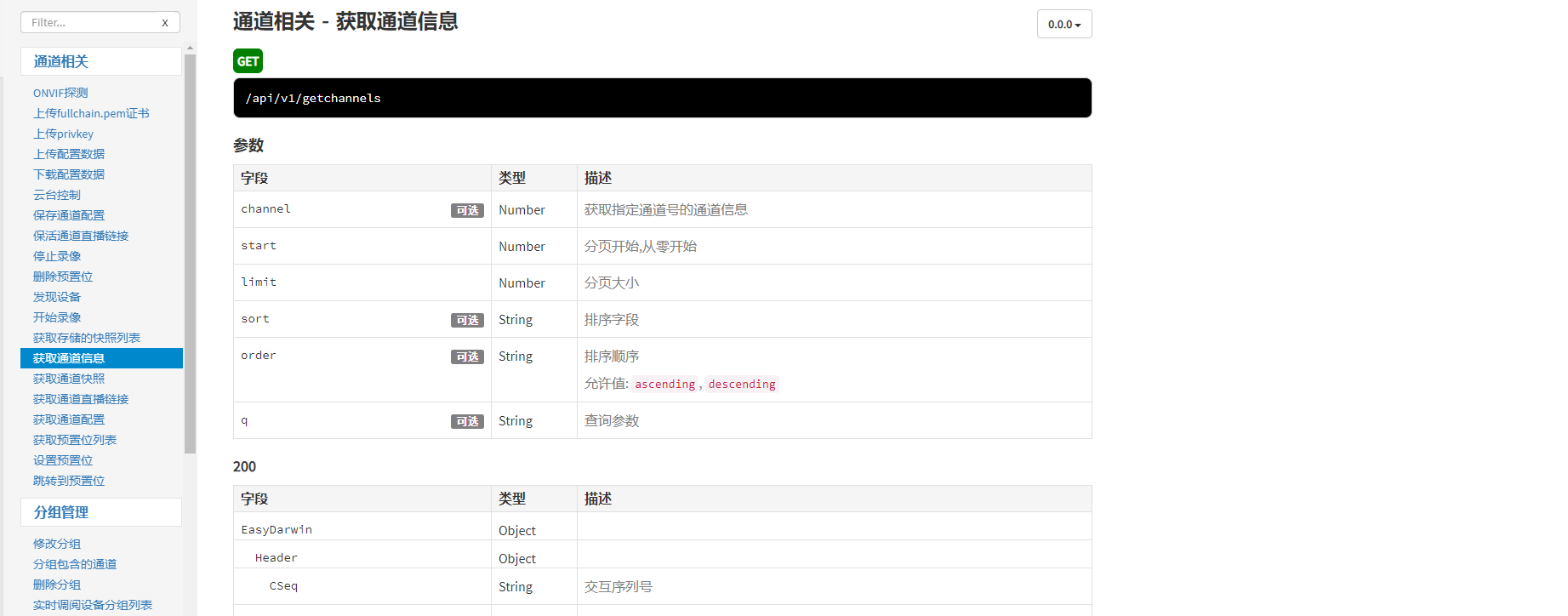Click the green GET method badge
Image resolution: width=1568 pixels, height=616 pixels.
pyautogui.click(x=248, y=61)
